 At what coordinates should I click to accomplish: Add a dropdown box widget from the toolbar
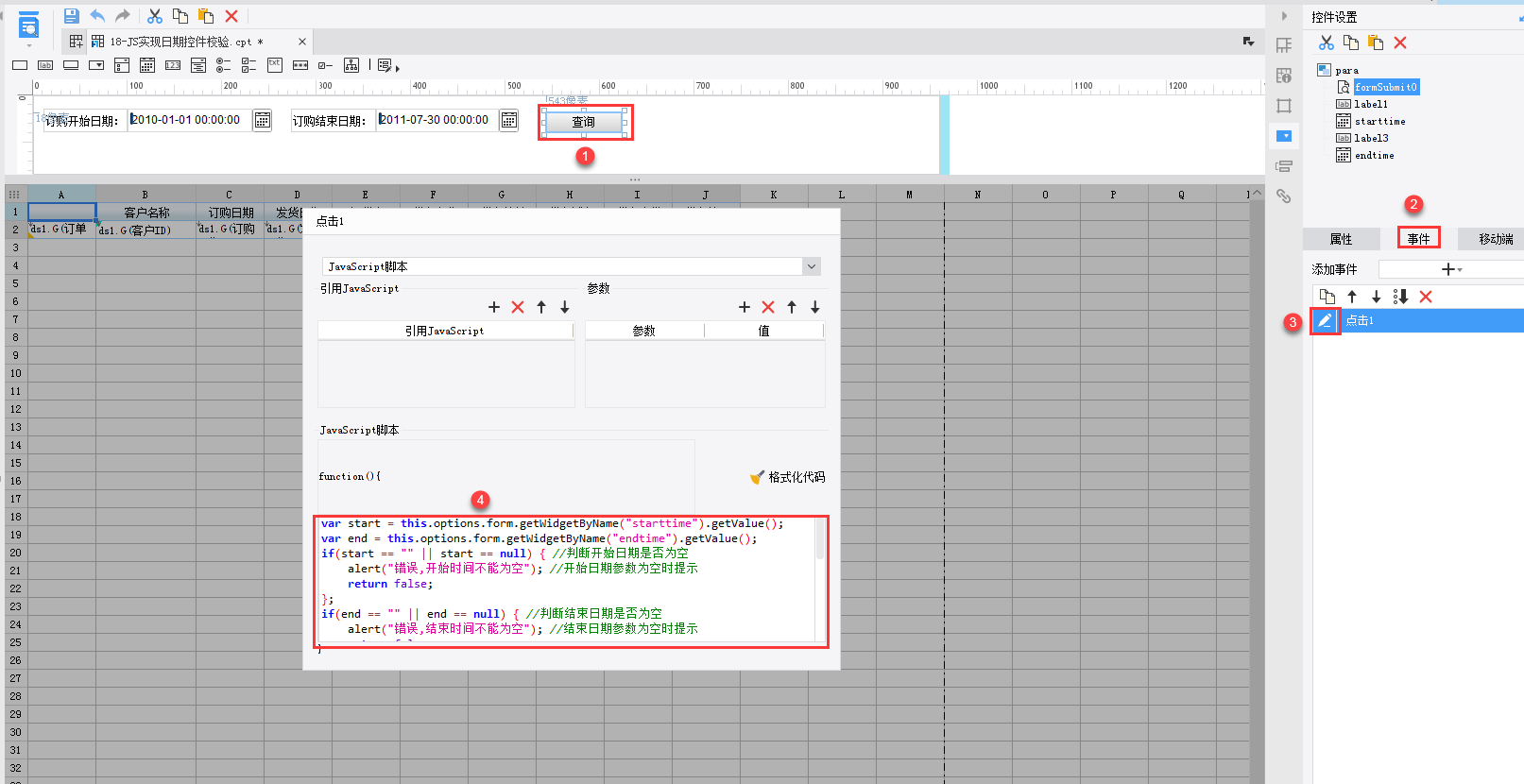point(96,65)
